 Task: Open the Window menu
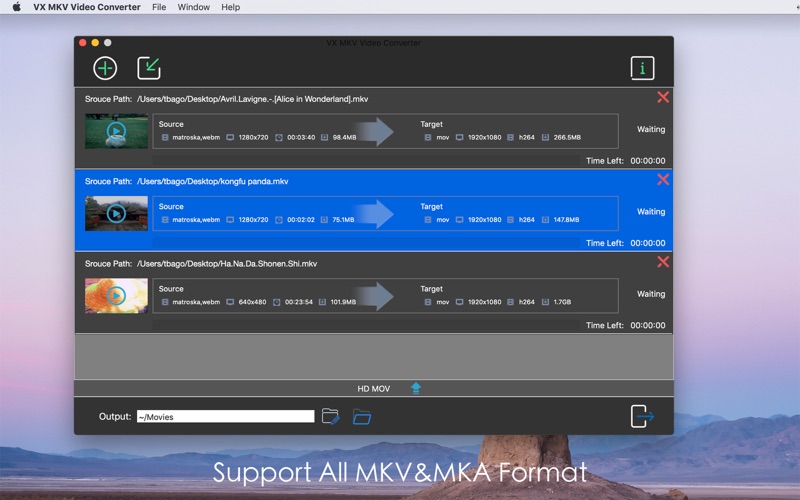pos(193,7)
